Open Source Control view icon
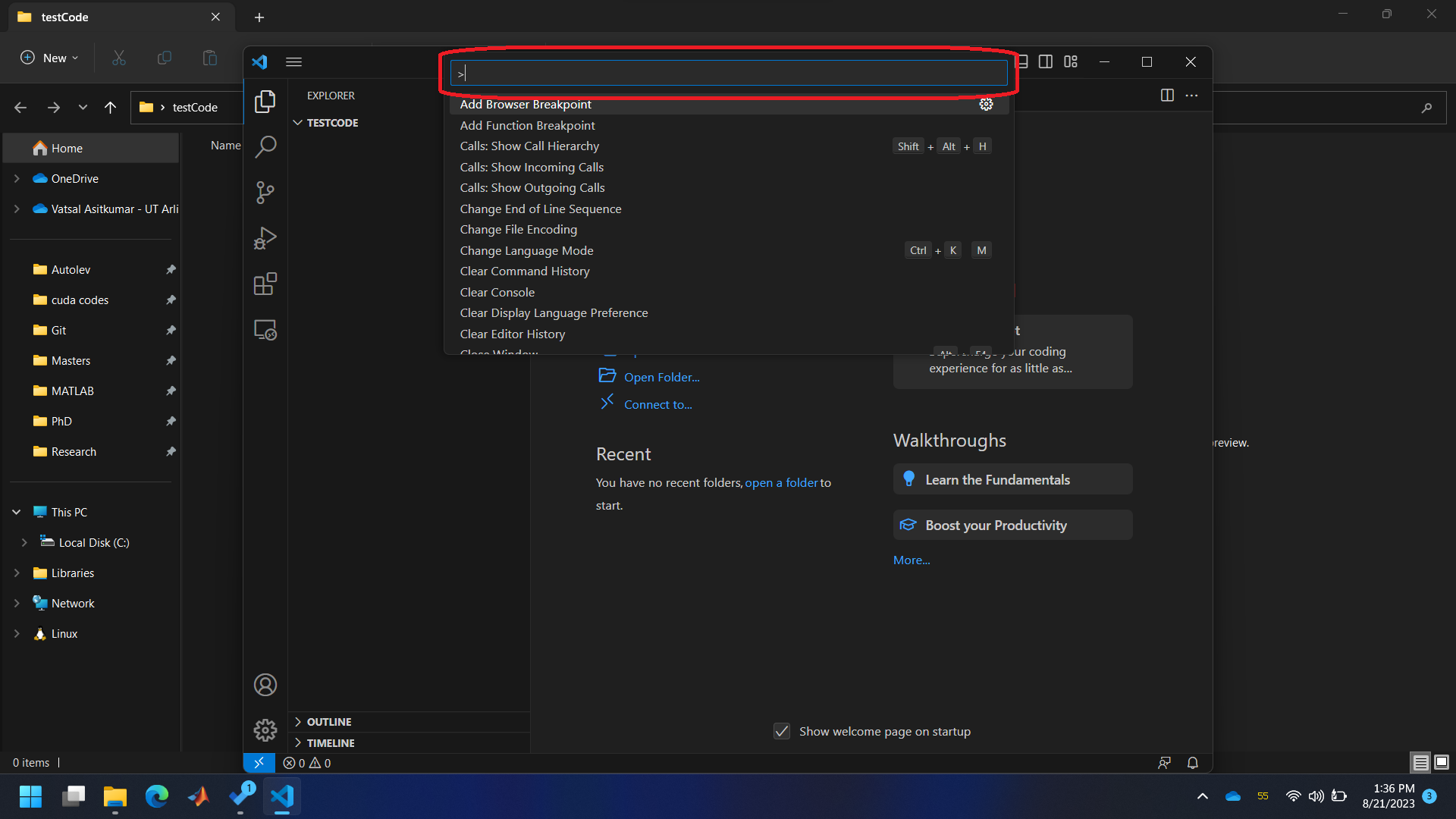 (x=265, y=193)
